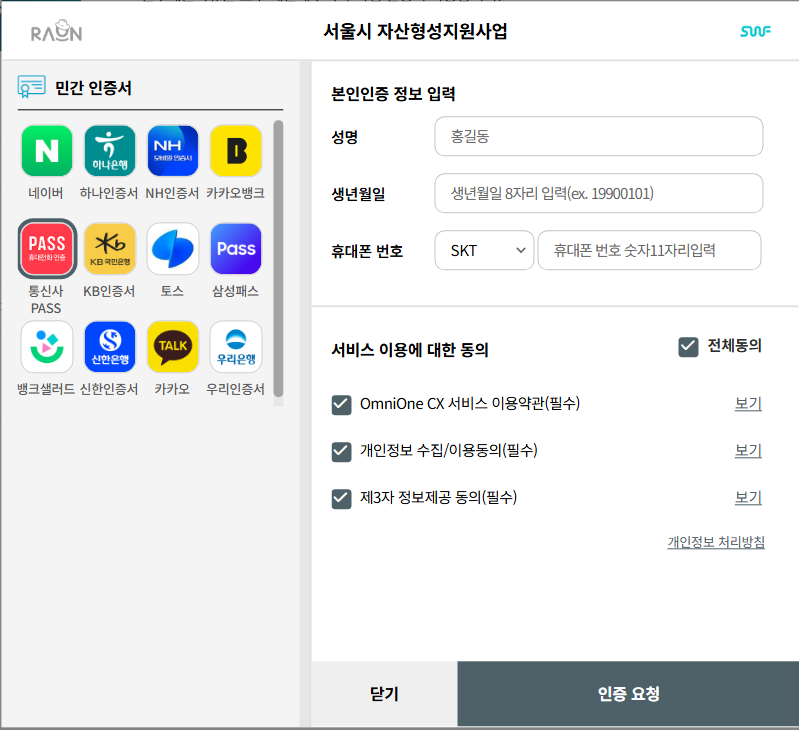Click the 본인인증 정보 입력 heading
This screenshot has height=730, width=799.
coord(393,94)
